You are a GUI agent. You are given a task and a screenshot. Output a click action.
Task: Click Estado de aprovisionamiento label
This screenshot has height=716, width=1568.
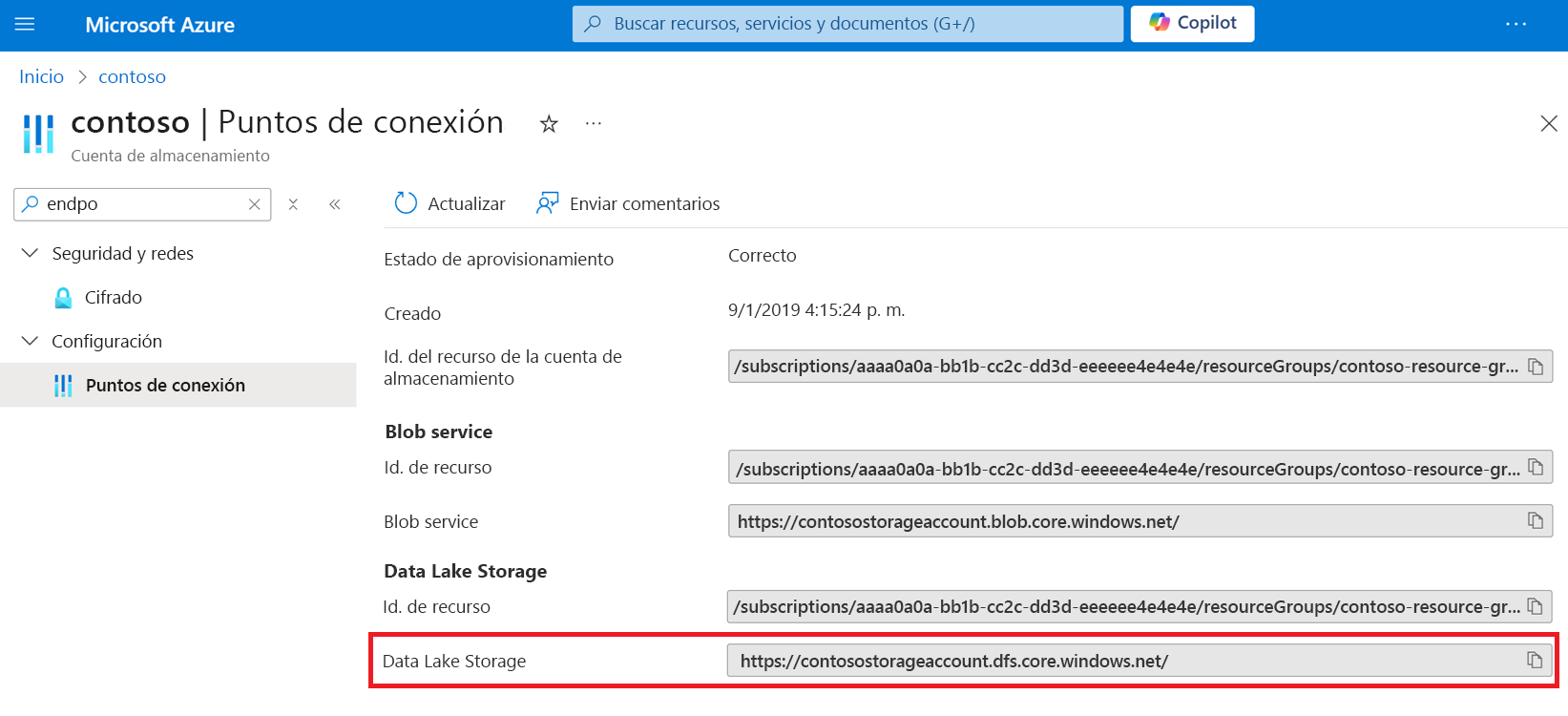pos(499,260)
